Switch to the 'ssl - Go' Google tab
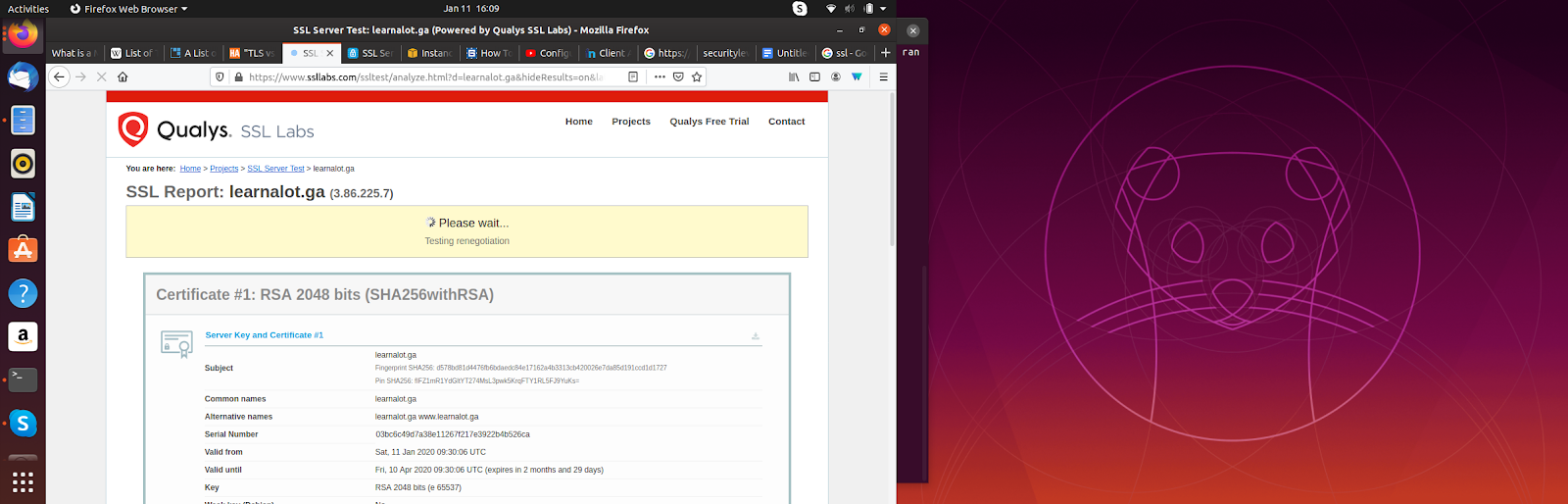This screenshot has width=1568, height=504. (844, 53)
